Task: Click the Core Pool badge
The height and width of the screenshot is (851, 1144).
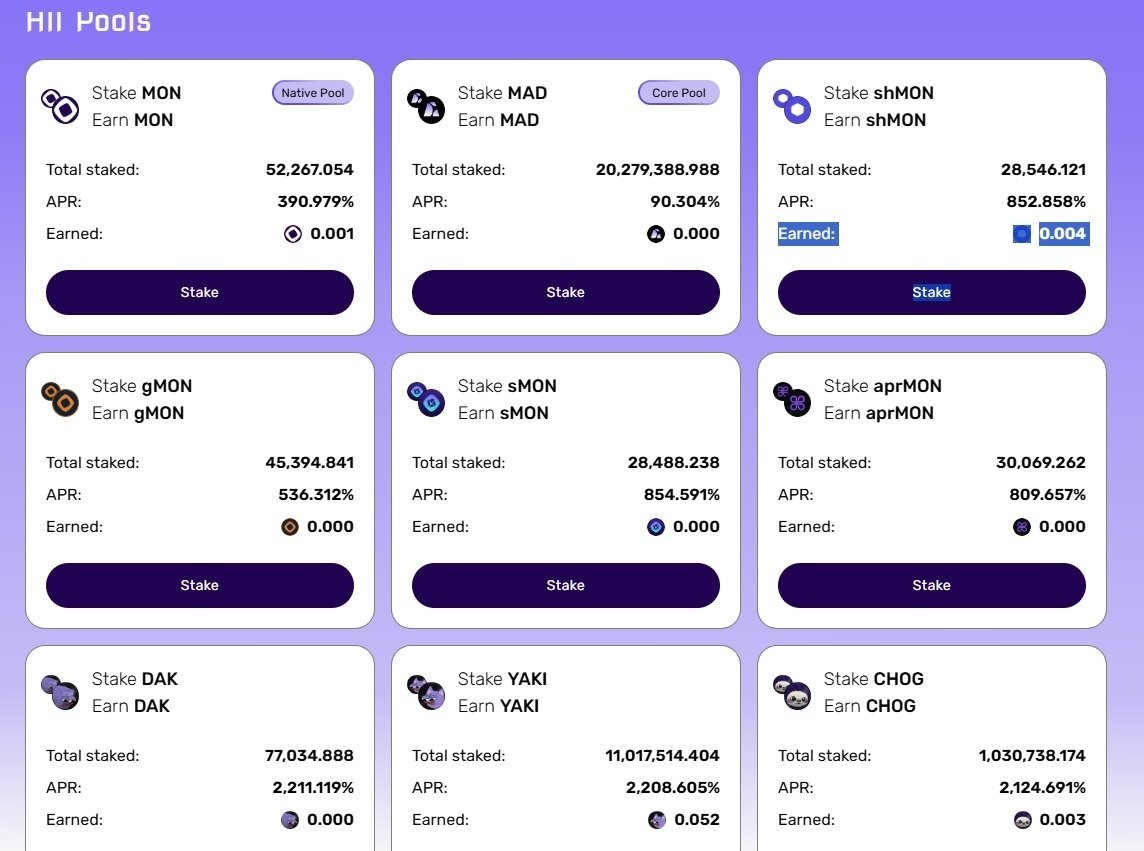Action: click(679, 93)
